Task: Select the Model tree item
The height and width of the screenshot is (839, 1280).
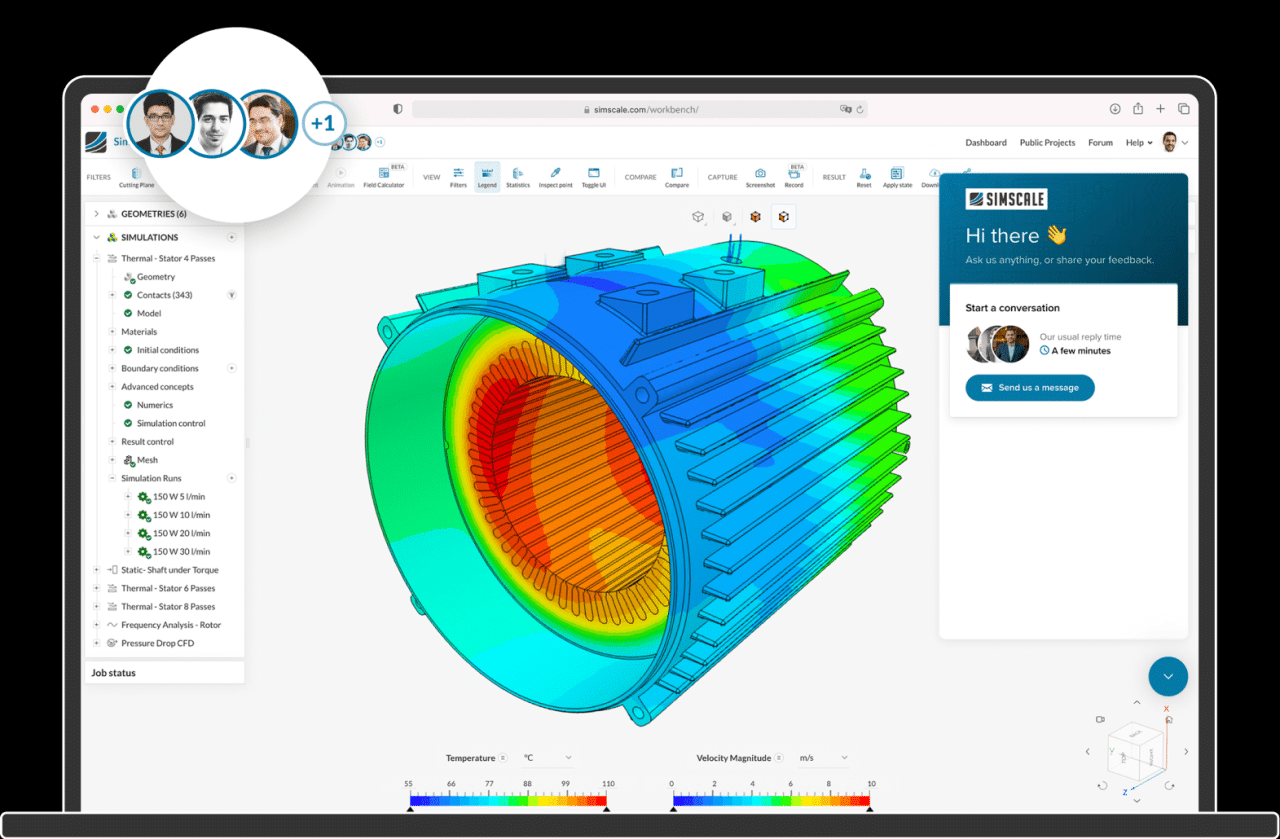Action: tap(149, 313)
